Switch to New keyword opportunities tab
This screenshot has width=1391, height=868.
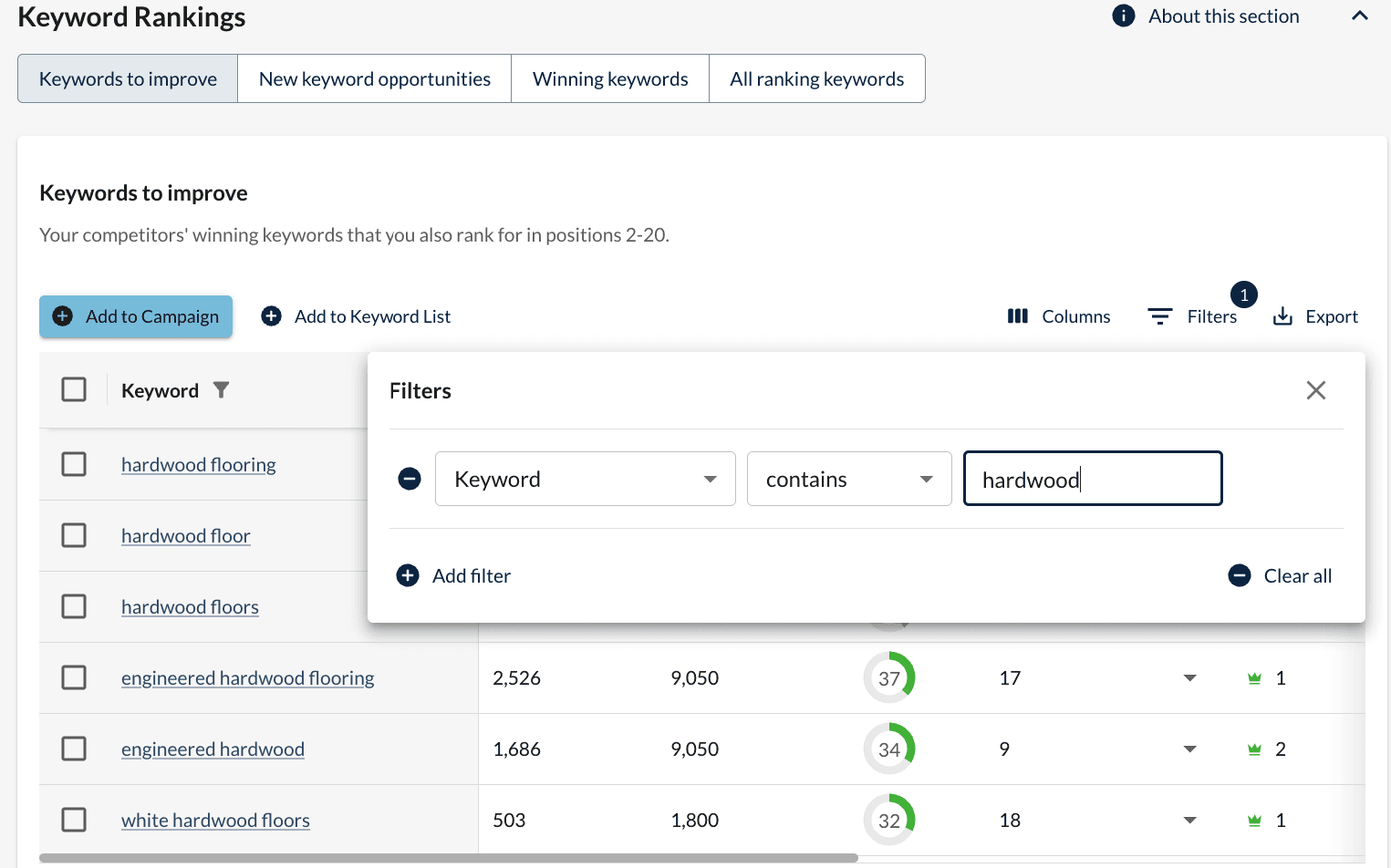pos(374,79)
